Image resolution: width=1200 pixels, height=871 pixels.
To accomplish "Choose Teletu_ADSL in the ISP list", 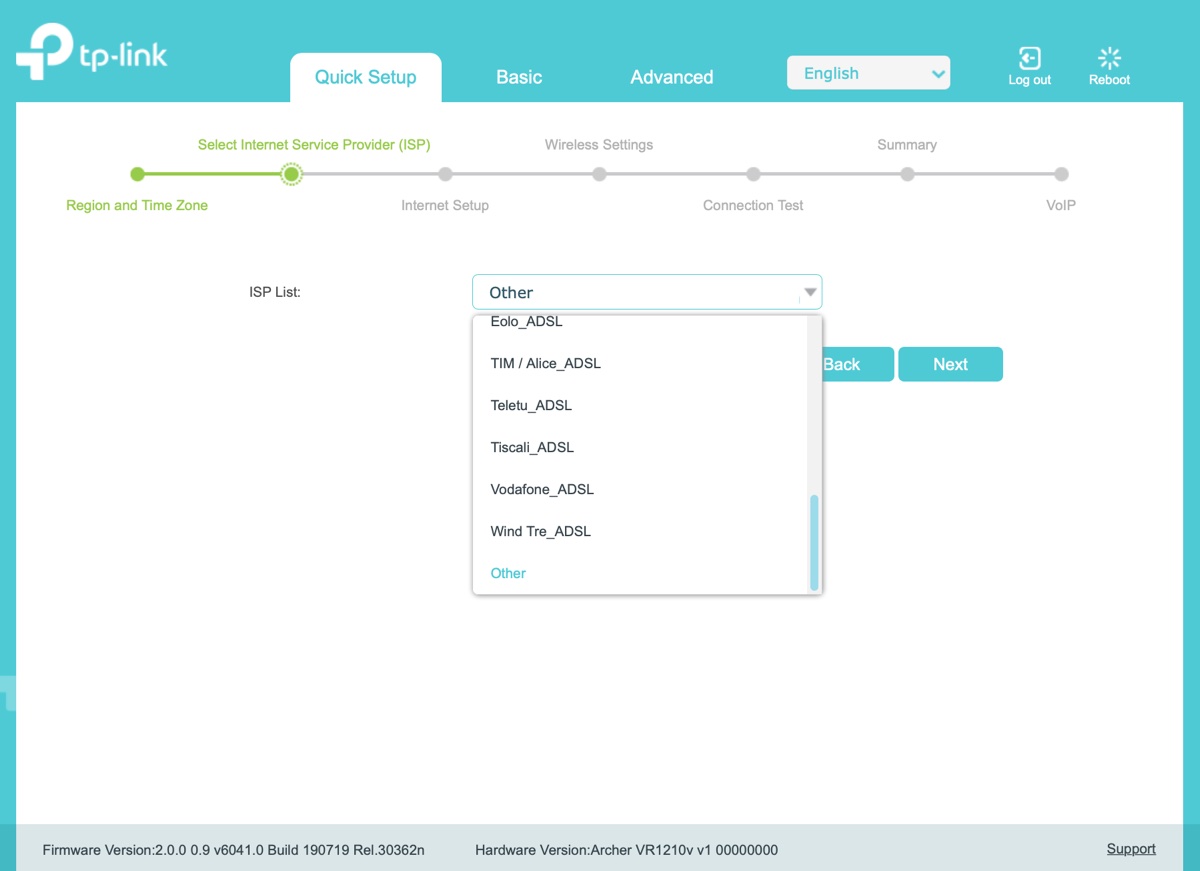I will (640, 405).
